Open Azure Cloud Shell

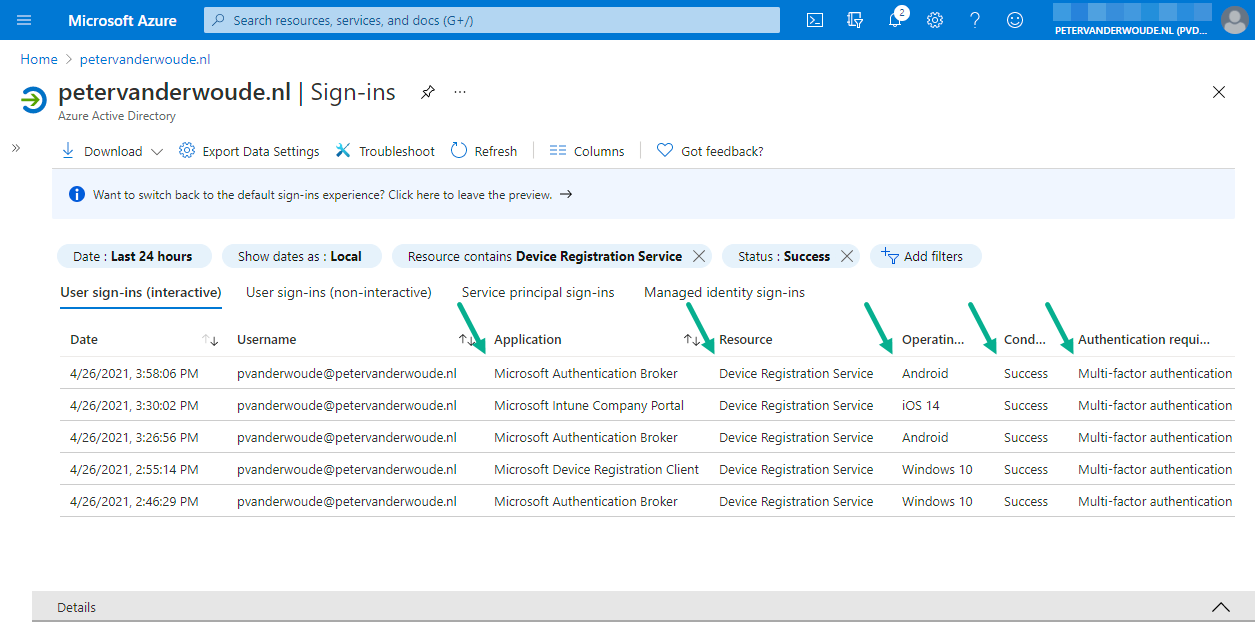click(x=814, y=19)
